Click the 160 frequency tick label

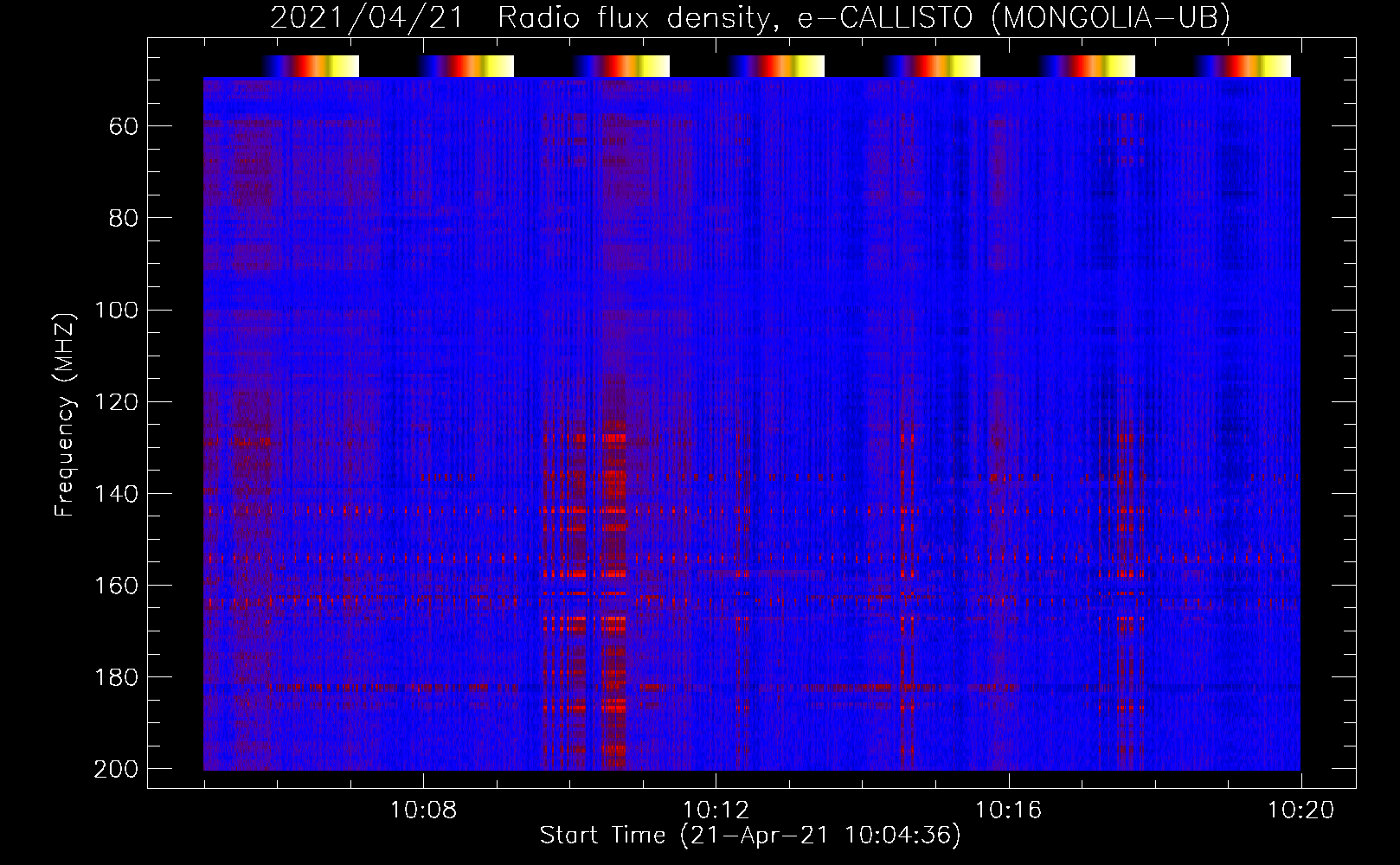(x=116, y=585)
